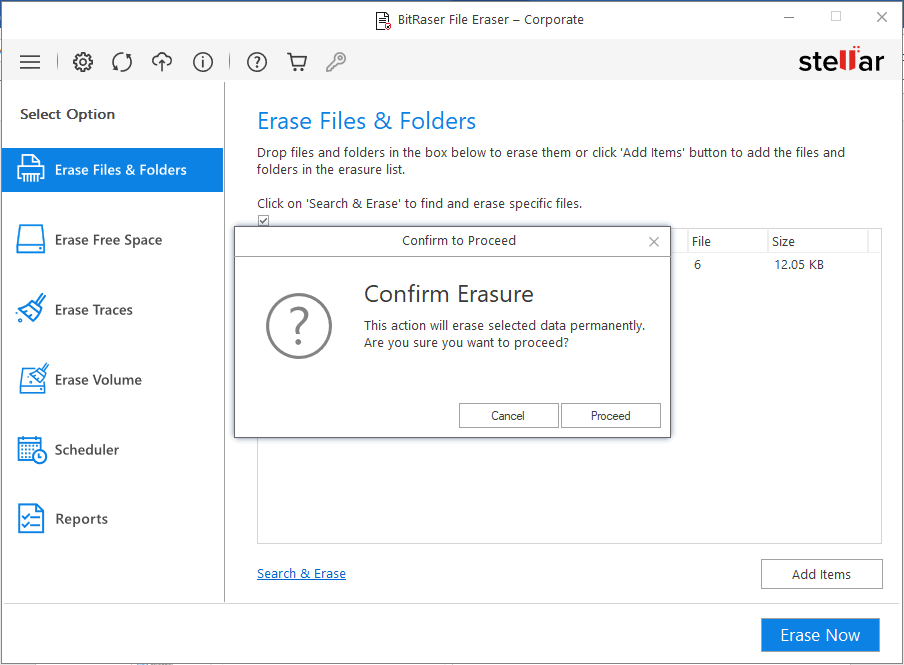Click the drive icon beside Erase Free Space
Viewport: 904px width, 665px height.
click(31, 239)
